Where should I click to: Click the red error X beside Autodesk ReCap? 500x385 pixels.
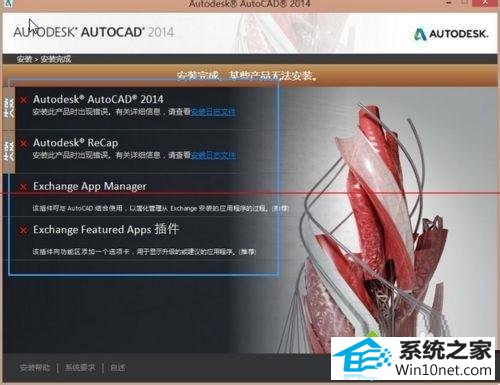pos(23,144)
